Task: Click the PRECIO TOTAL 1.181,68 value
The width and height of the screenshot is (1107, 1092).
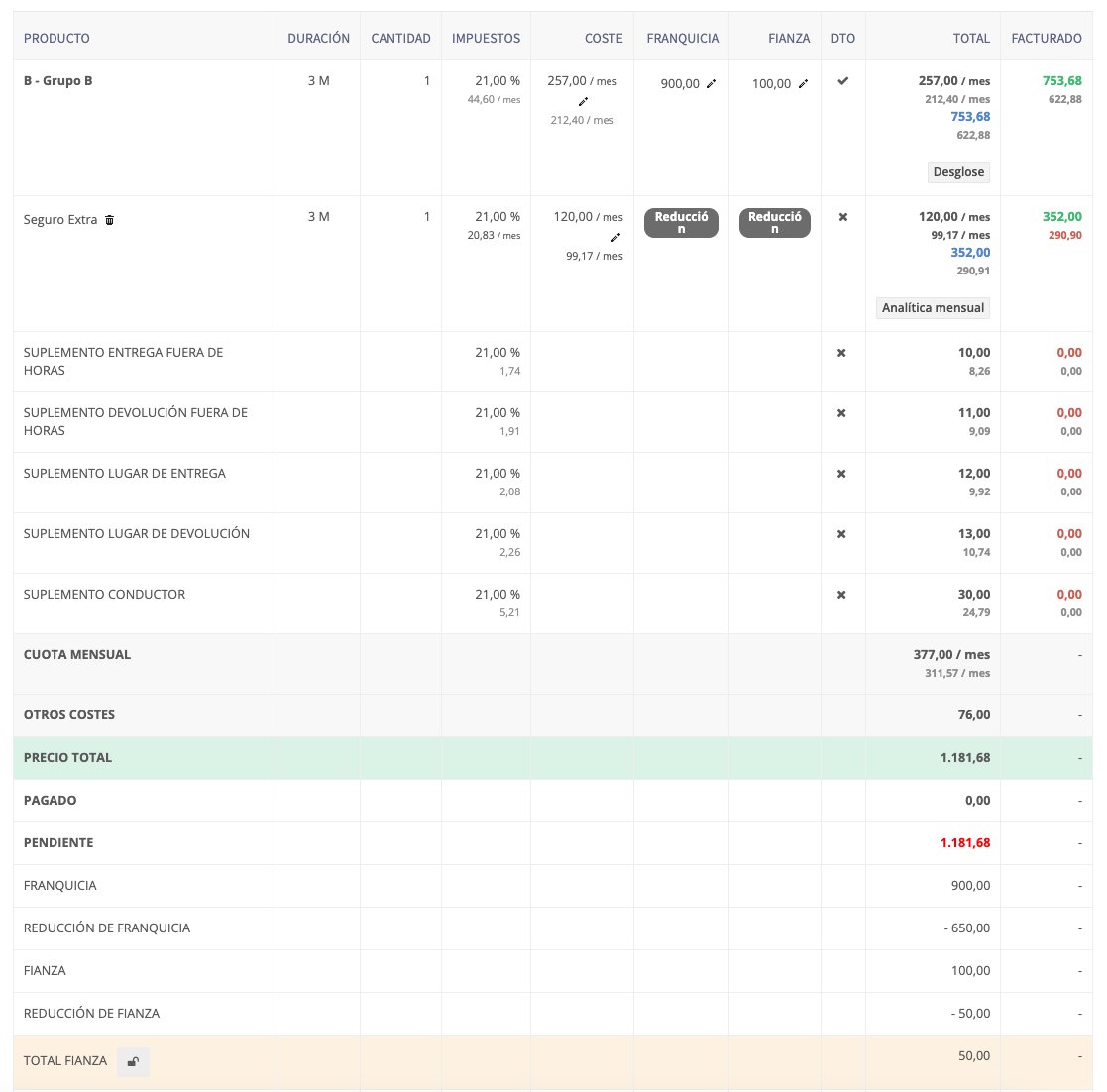Action: (965, 757)
